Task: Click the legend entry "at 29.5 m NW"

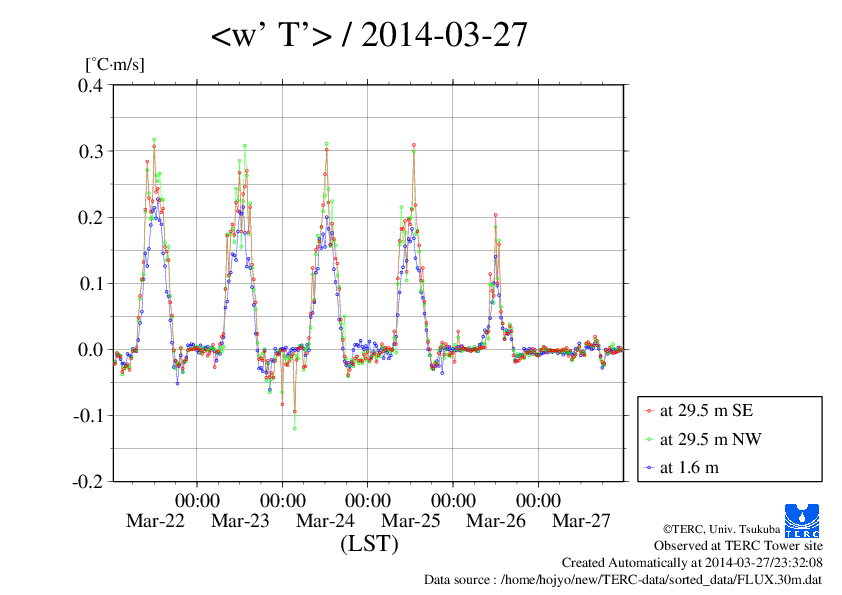Action: [710, 439]
